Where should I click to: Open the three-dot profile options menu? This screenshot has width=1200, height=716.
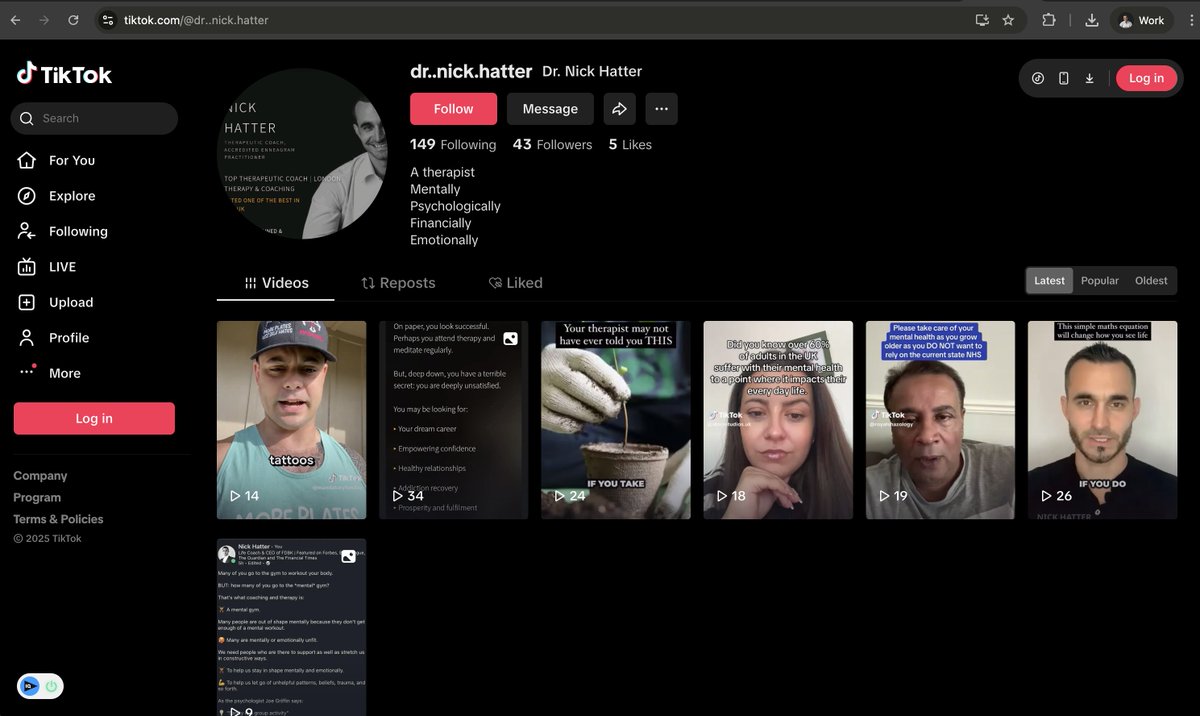point(661,109)
